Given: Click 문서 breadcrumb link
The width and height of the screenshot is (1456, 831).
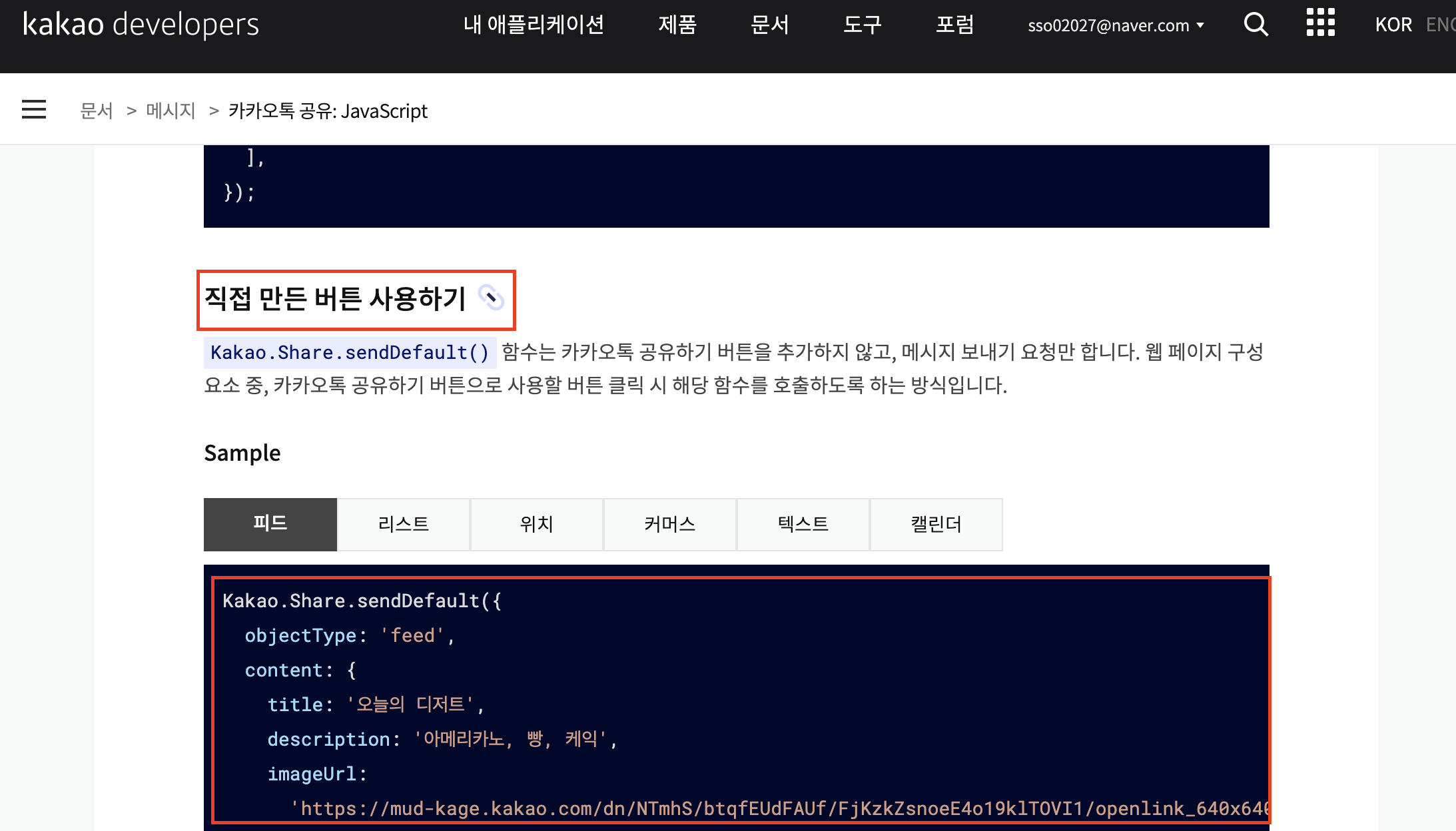Looking at the screenshot, I should (97, 111).
